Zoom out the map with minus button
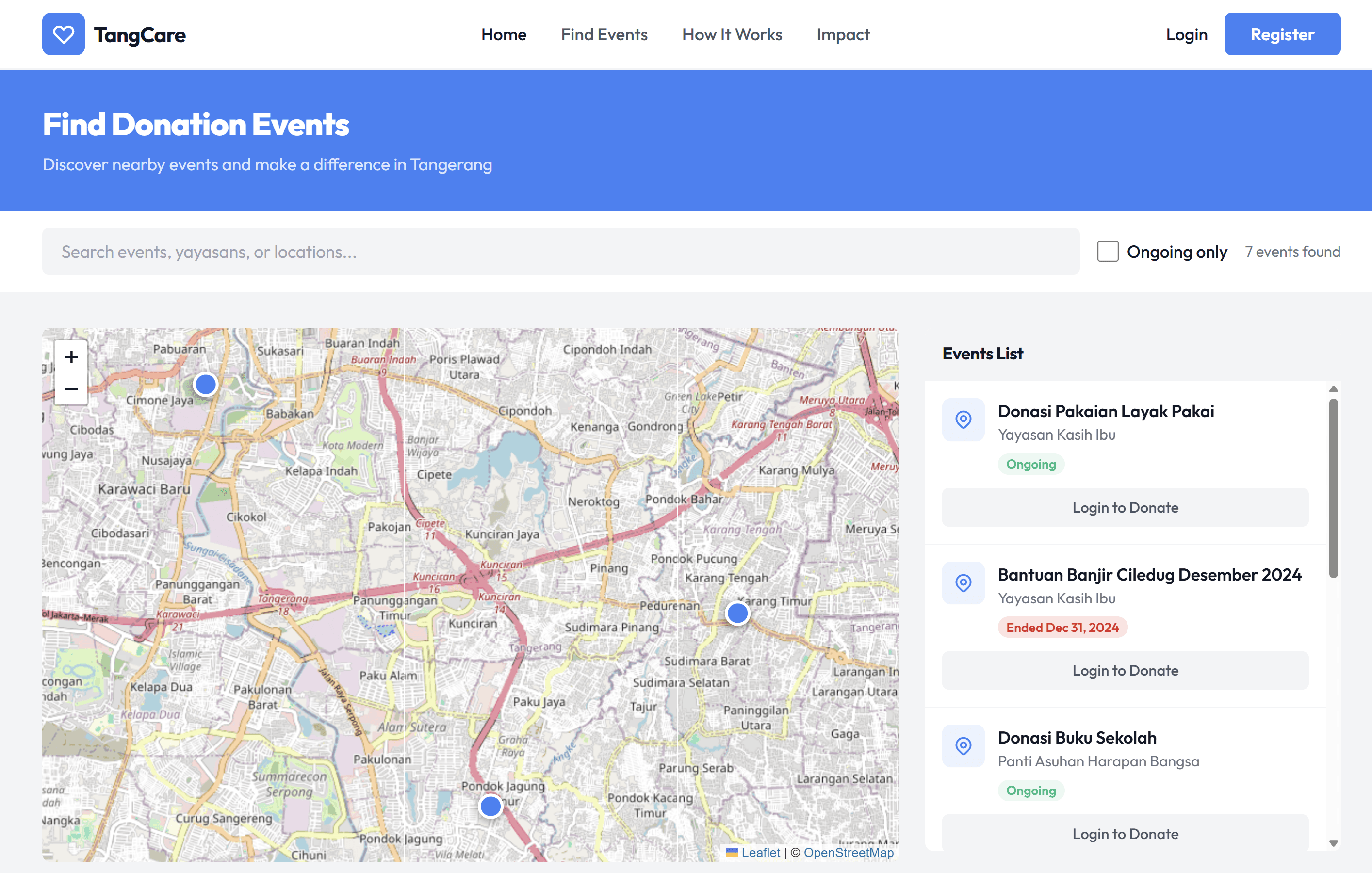The height and width of the screenshot is (873, 1372). [x=71, y=389]
